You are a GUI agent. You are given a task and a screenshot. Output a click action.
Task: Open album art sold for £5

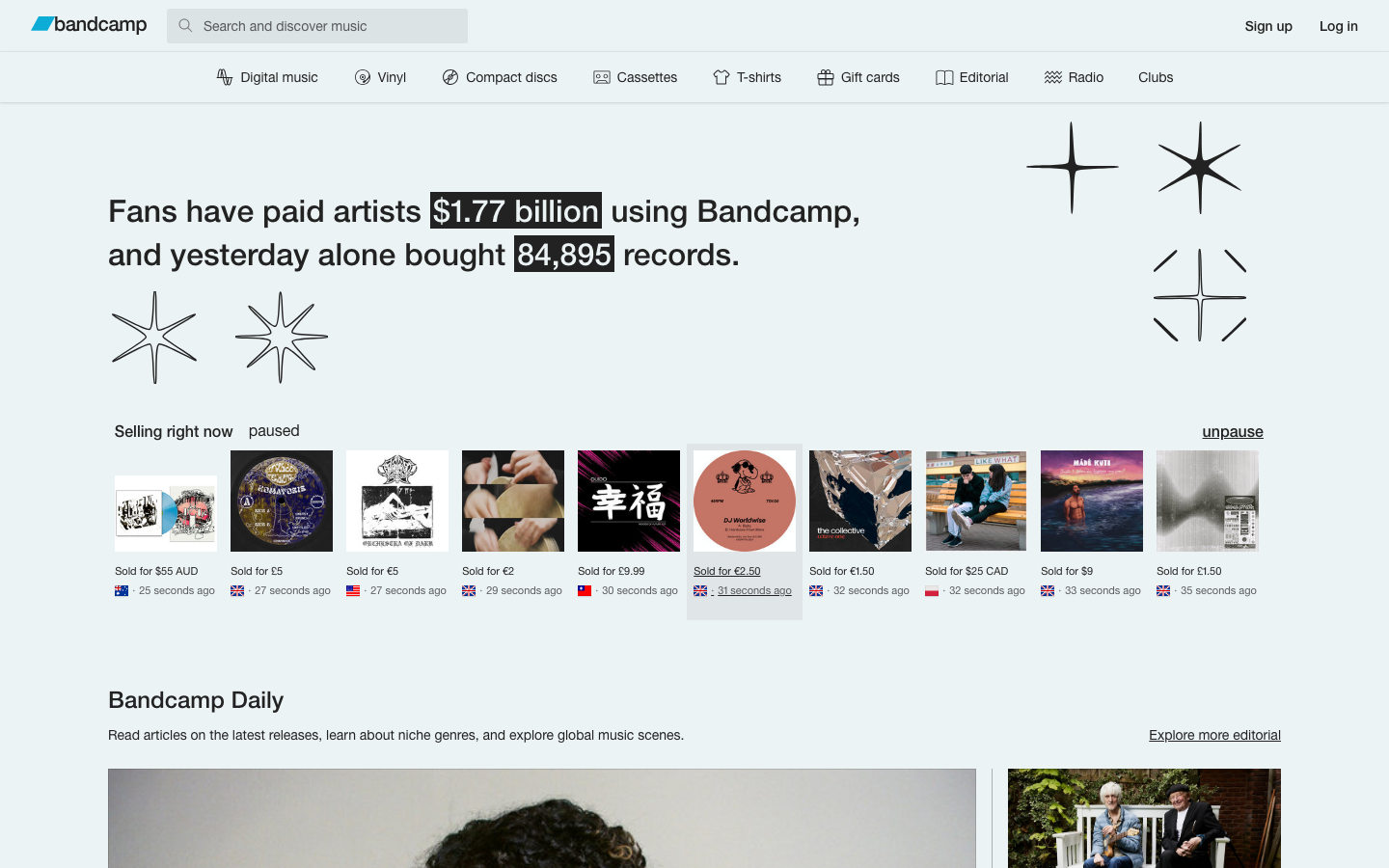(x=282, y=501)
